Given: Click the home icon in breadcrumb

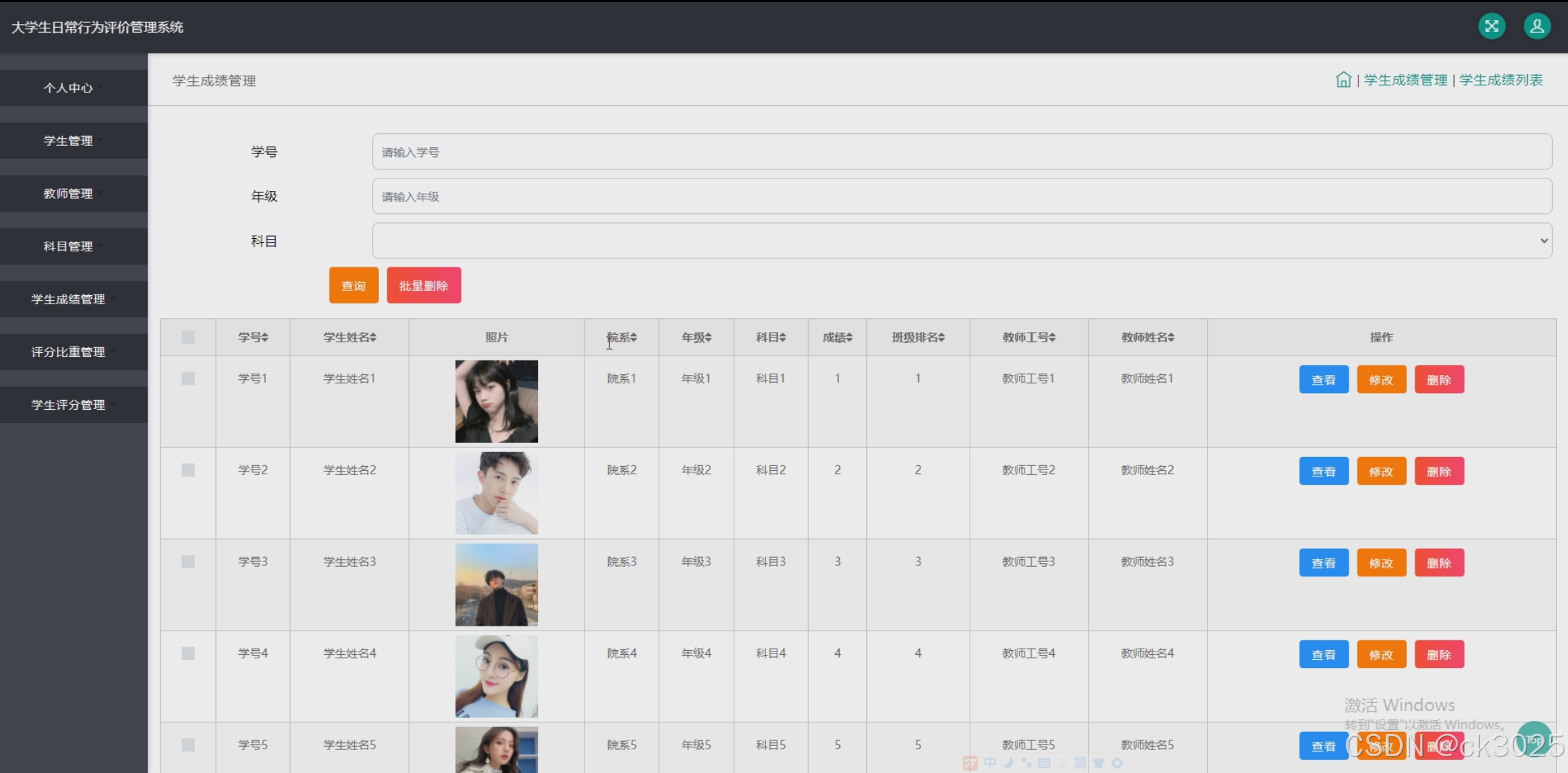Looking at the screenshot, I should click(x=1343, y=80).
